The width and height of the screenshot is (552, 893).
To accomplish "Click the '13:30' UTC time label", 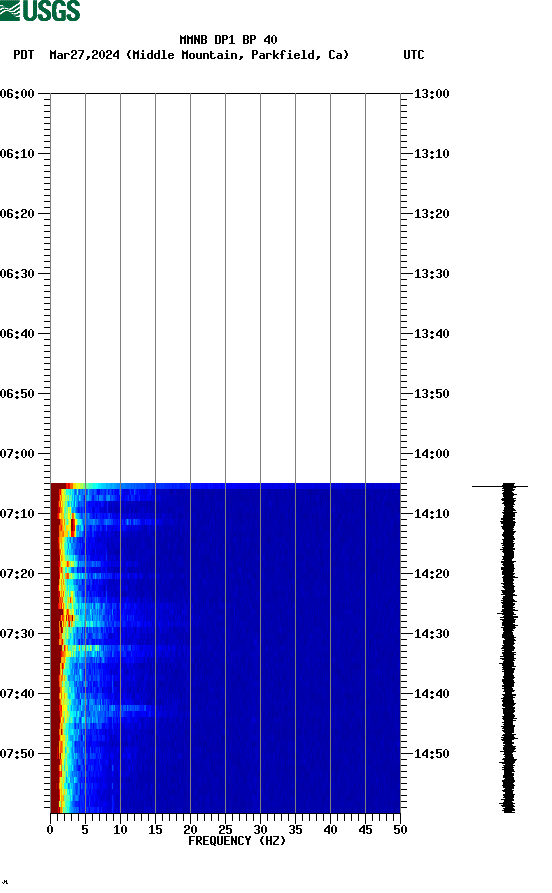I will [x=431, y=273].
